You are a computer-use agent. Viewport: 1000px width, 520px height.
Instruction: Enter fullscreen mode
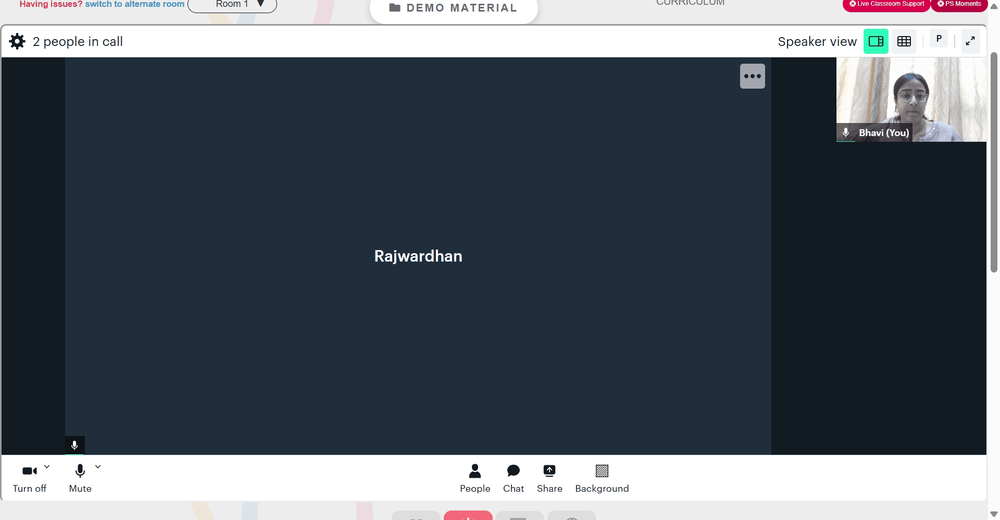coord(969,41)
